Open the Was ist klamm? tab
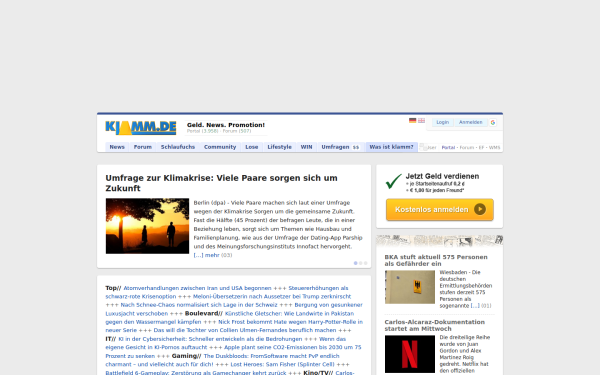The image size is (600, 375). pyautogui.click(x=391, y=147)
